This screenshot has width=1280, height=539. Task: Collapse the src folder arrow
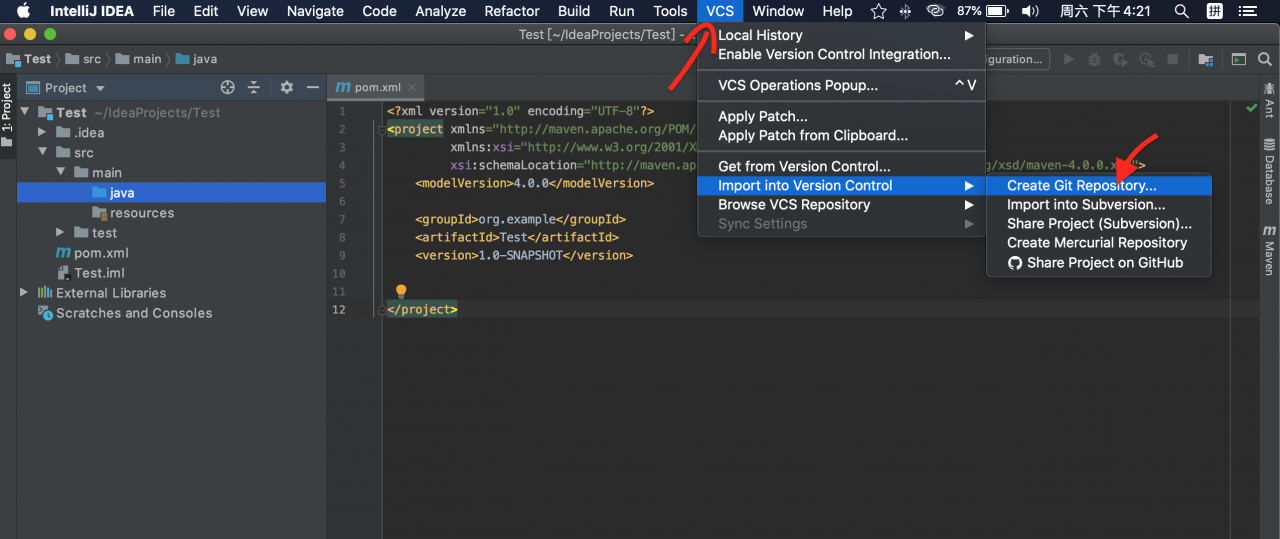point(42,152)
